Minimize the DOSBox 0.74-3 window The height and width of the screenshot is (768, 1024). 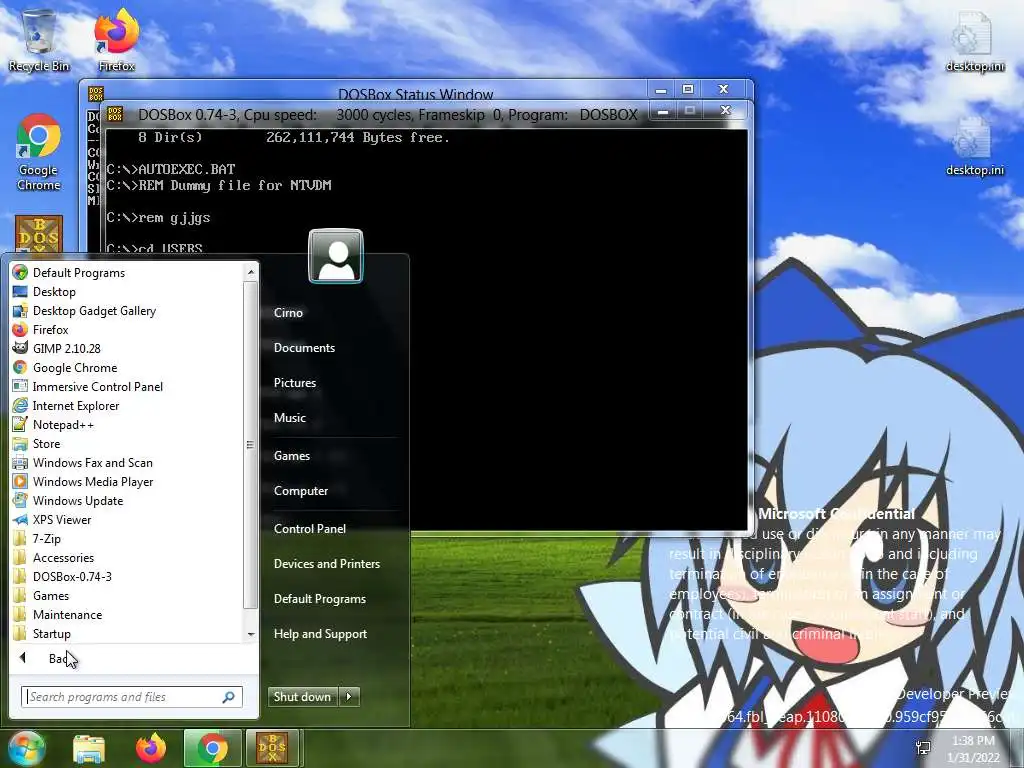pyautogui.click(x=663, y=112)
